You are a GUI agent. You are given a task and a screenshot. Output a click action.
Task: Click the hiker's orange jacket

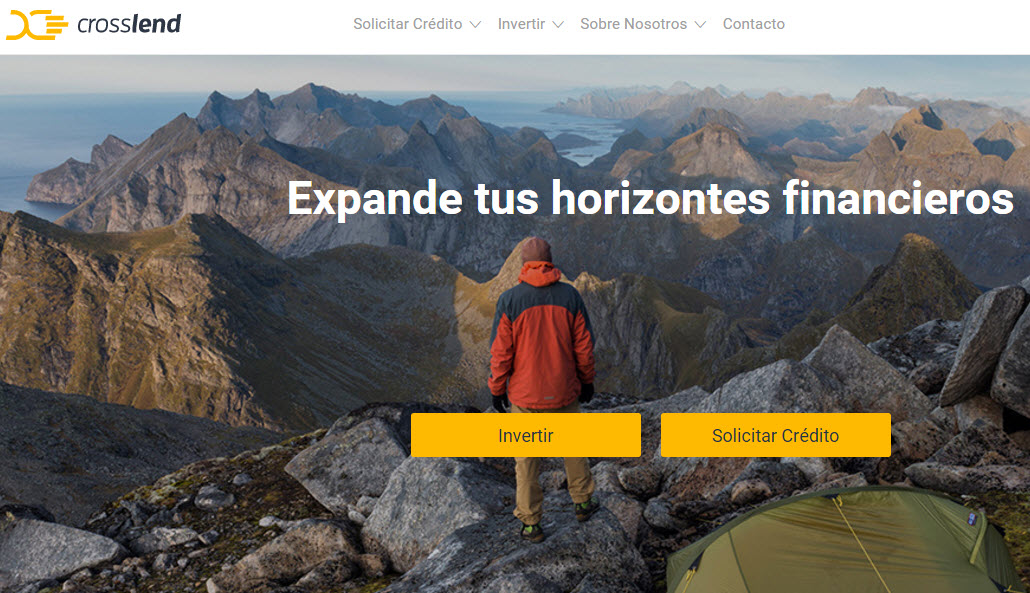(541, 336)
